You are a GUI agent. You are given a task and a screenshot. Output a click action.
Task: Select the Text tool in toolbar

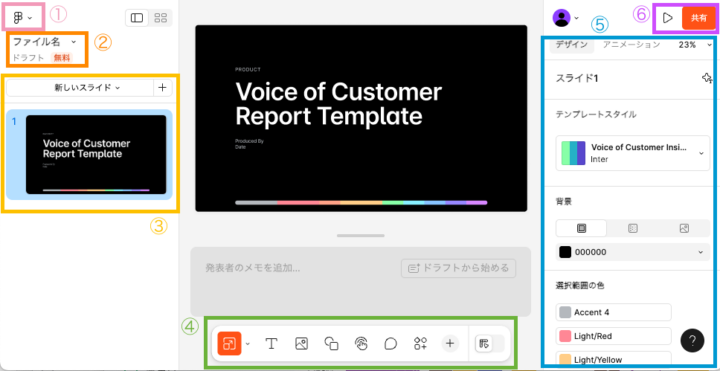[271, 343]
